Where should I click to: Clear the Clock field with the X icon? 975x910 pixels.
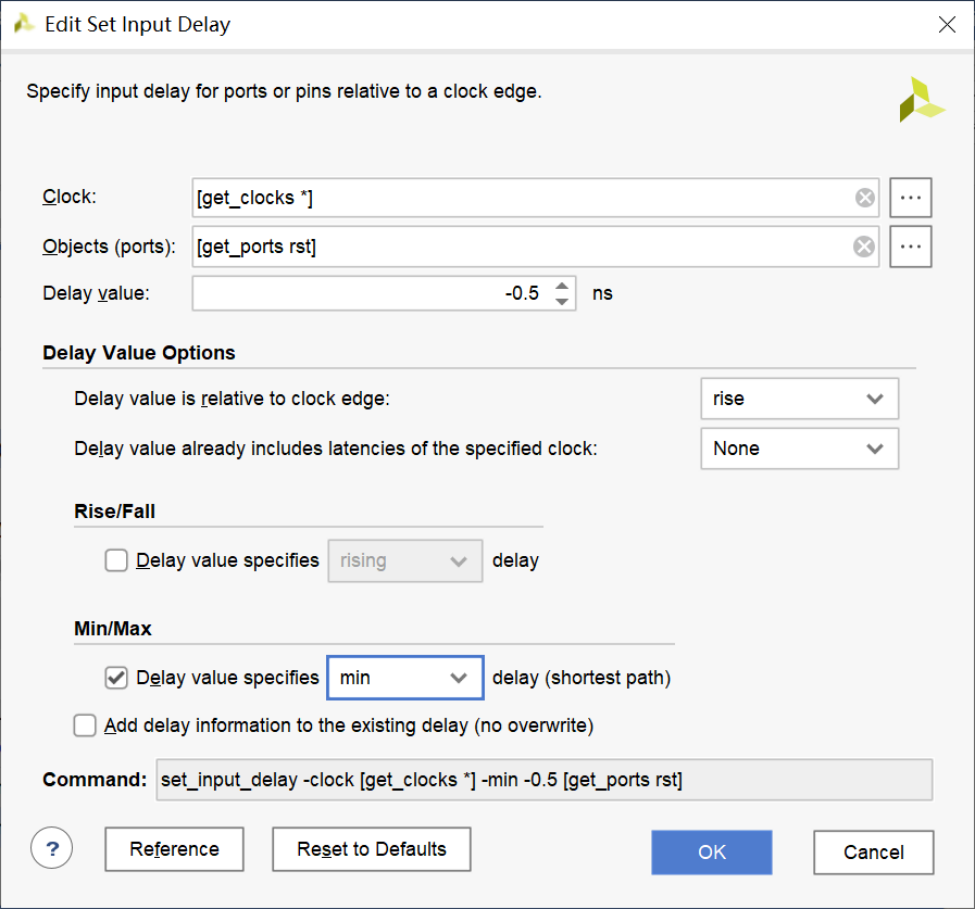pyautogui.click(x=865, y=198)
